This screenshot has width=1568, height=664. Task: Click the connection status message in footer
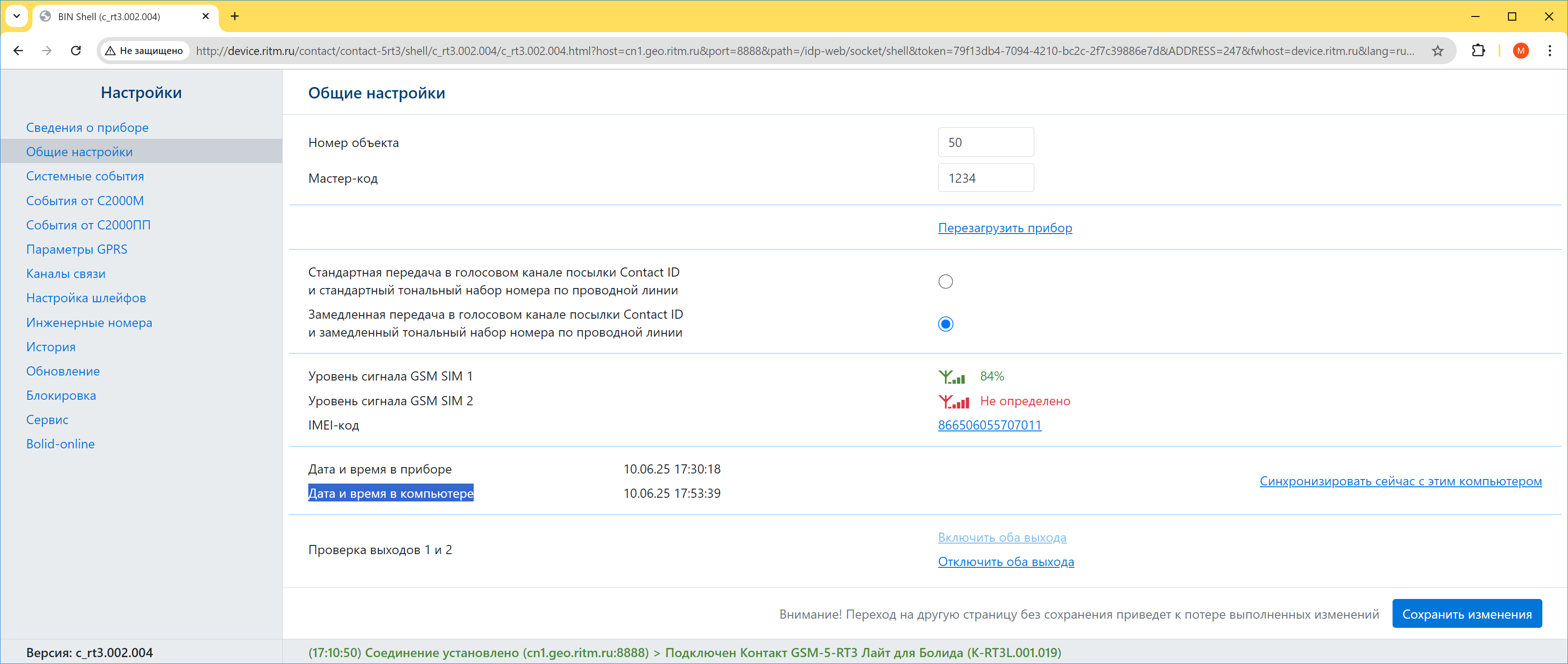coord(685,653)
